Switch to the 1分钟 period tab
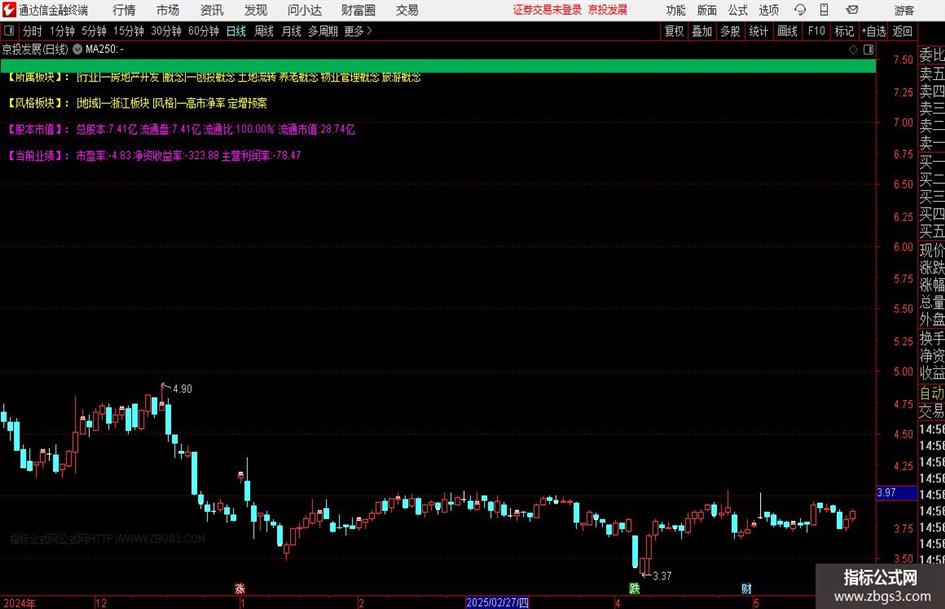This screenshot has height=609, width=945. pos(61,31)
